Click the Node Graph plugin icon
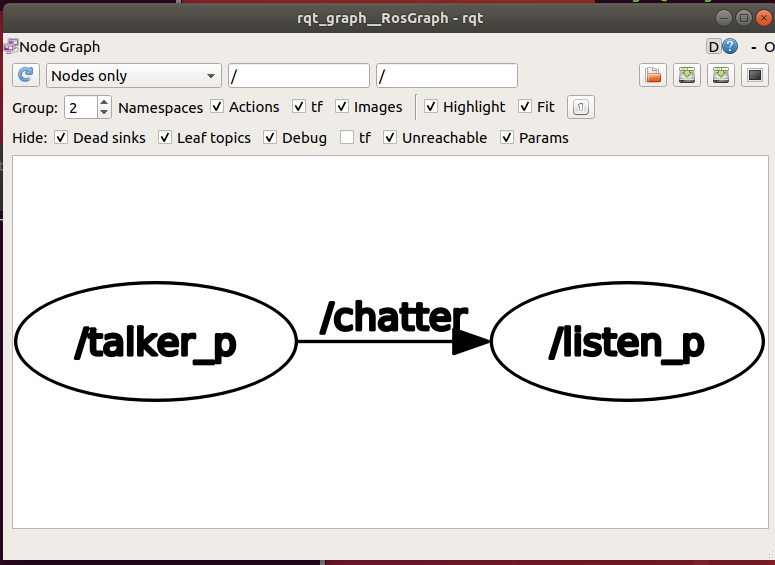 pyautogui.click(x=11, y=46)
